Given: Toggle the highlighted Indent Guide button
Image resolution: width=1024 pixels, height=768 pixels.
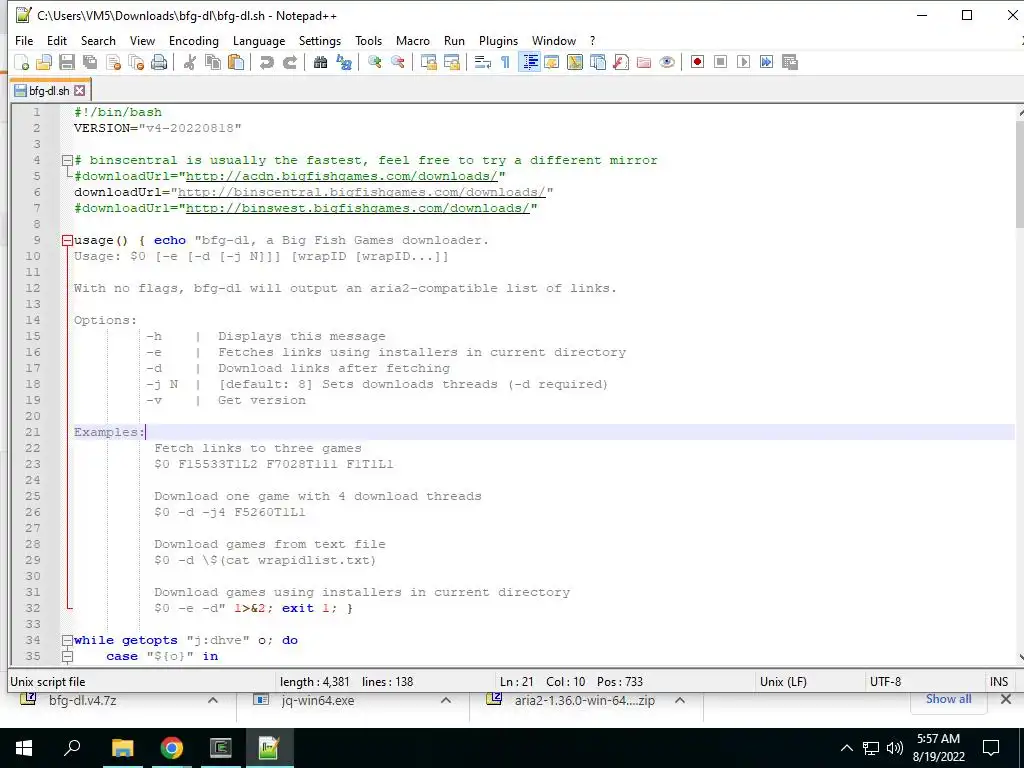Looking at the screenshot, I should (x=529, y=62).
